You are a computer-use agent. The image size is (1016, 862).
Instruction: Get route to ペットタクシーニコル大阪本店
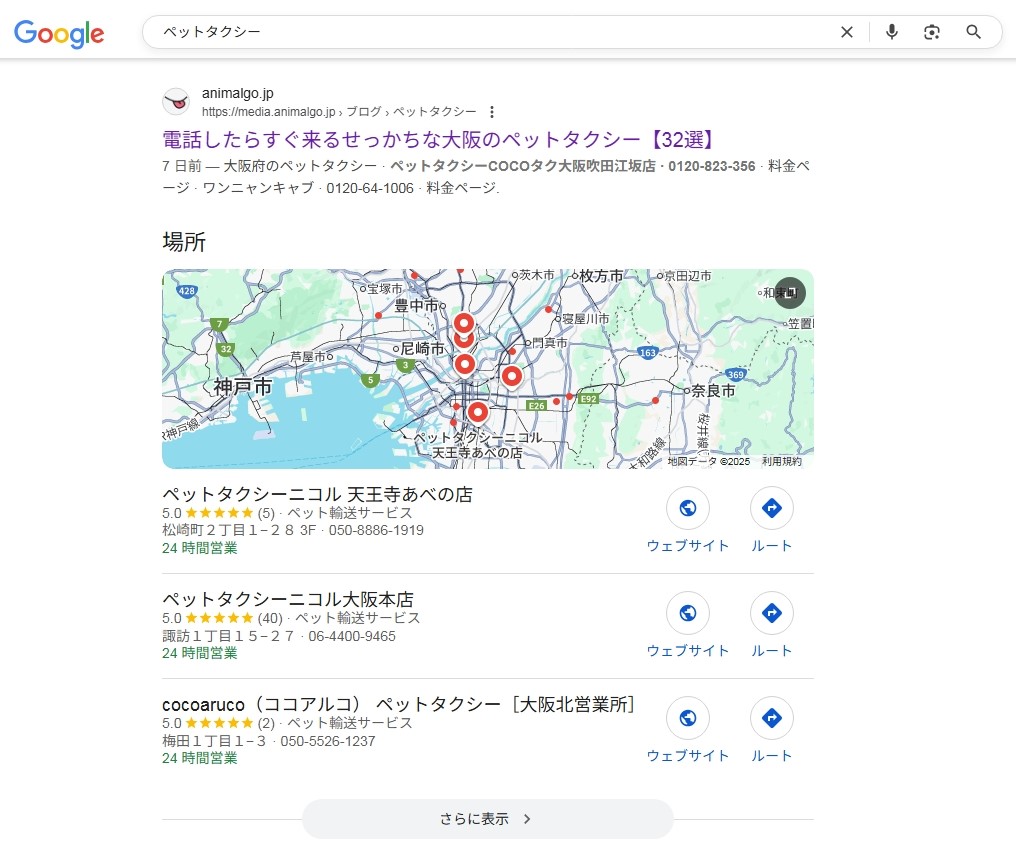pyautogui.click(x=772, y=614)
